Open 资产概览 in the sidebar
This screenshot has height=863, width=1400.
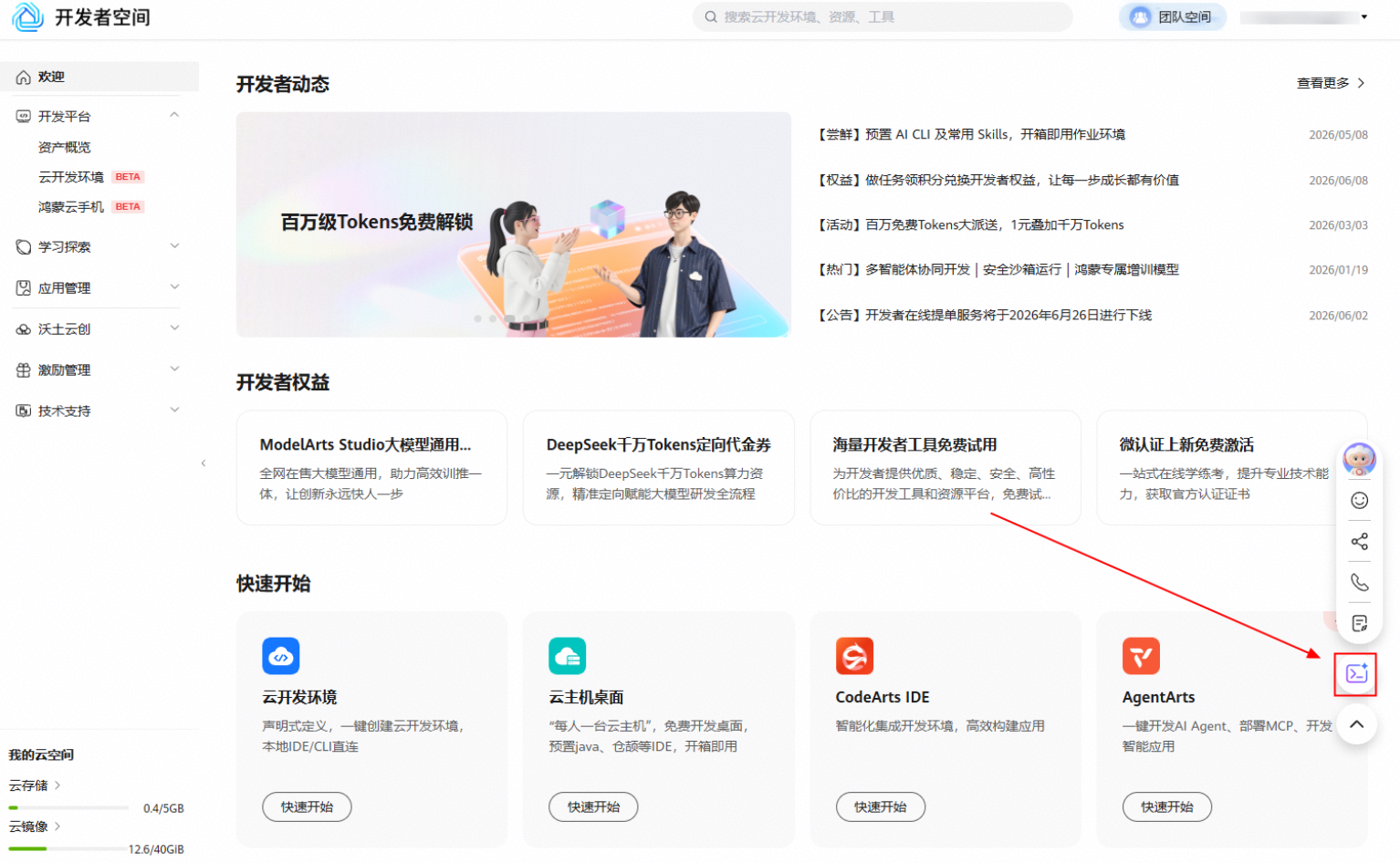(x=65, y=148)
